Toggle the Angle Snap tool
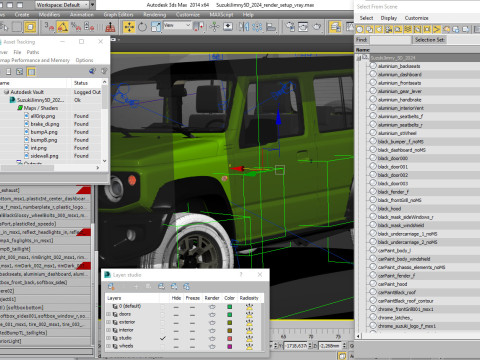The image size is (480, 360). click(63, 27)
